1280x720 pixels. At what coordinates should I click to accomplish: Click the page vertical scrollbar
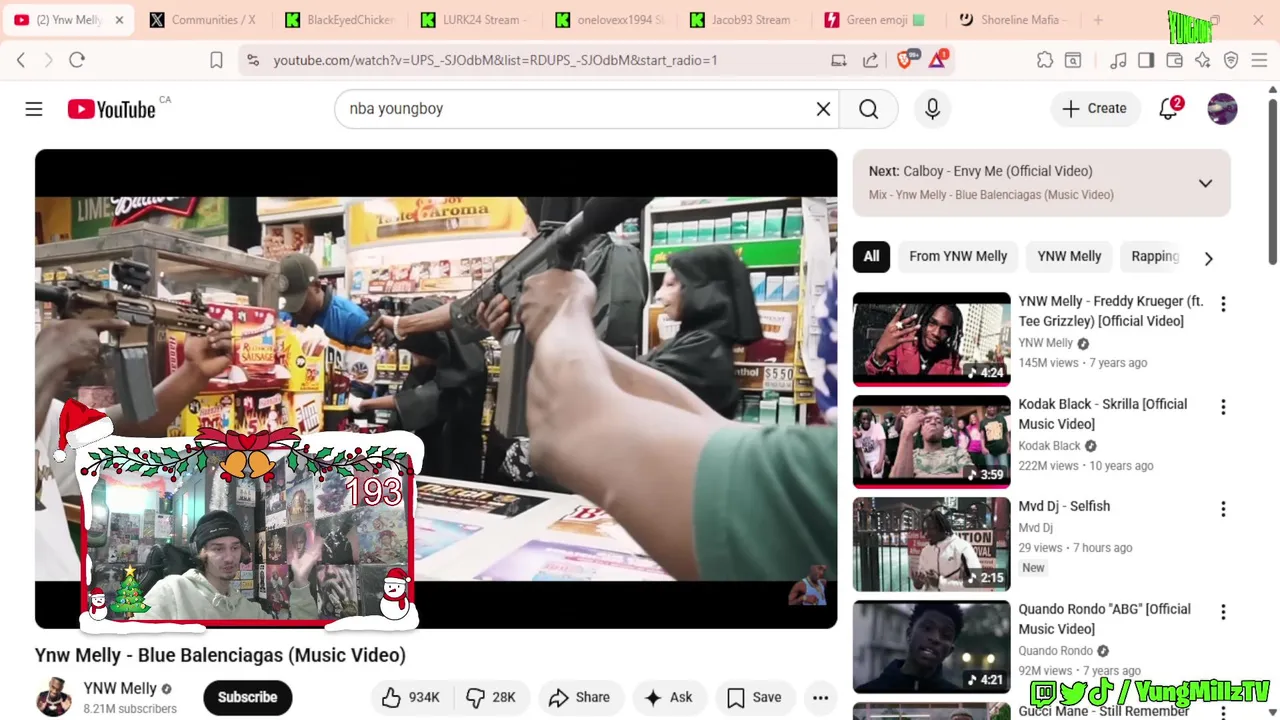1272,180
